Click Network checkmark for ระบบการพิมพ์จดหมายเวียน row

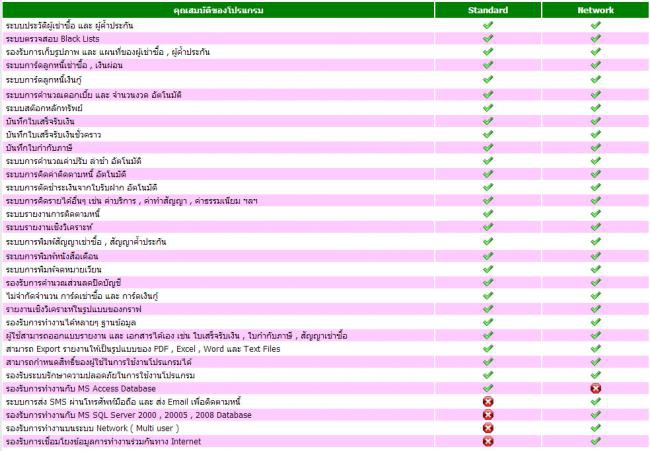[x=596, y=269]
